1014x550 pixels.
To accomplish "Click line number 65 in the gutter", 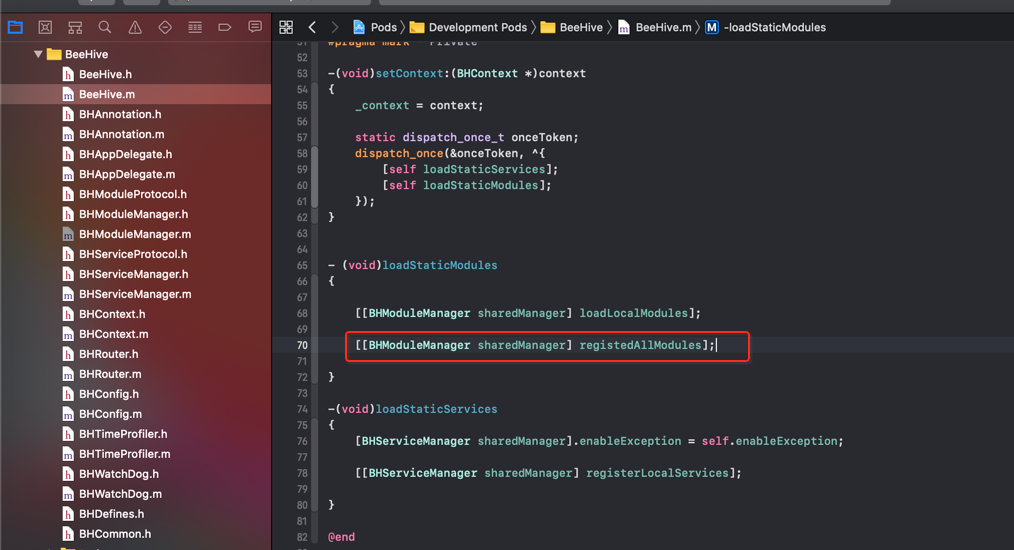I will point(302,265).
